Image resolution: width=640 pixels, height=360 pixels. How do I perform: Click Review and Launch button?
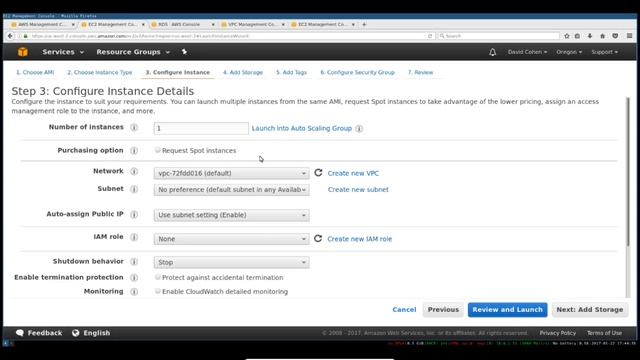(507, 309)
